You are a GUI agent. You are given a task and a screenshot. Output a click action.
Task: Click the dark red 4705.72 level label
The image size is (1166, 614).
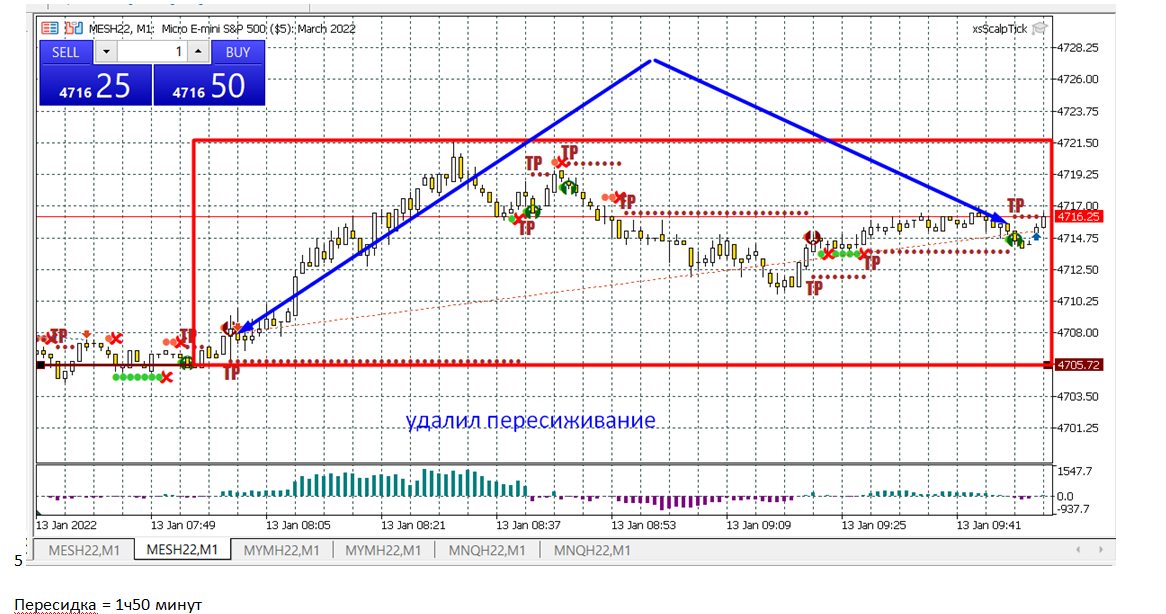[1078, 365]
